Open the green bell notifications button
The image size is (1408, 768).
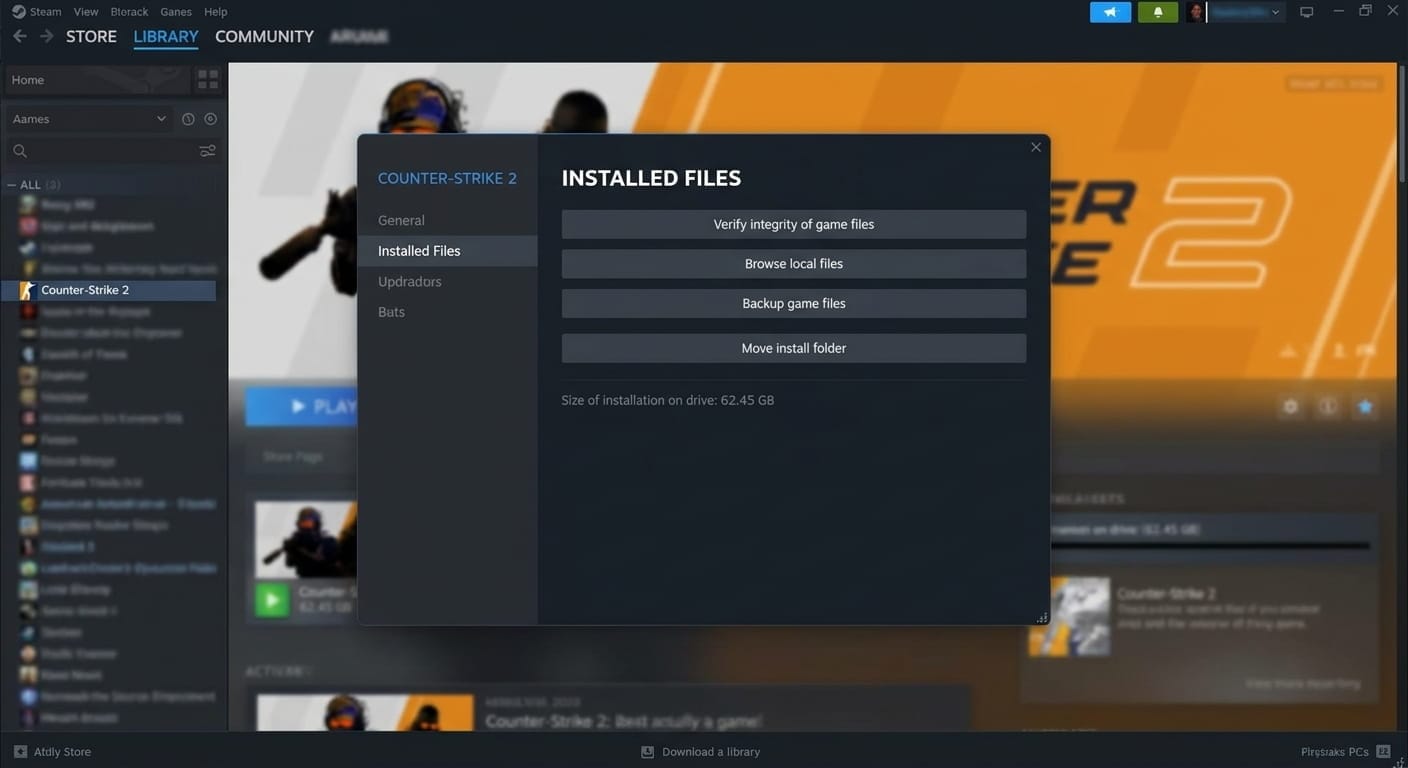pos(1158,12)
